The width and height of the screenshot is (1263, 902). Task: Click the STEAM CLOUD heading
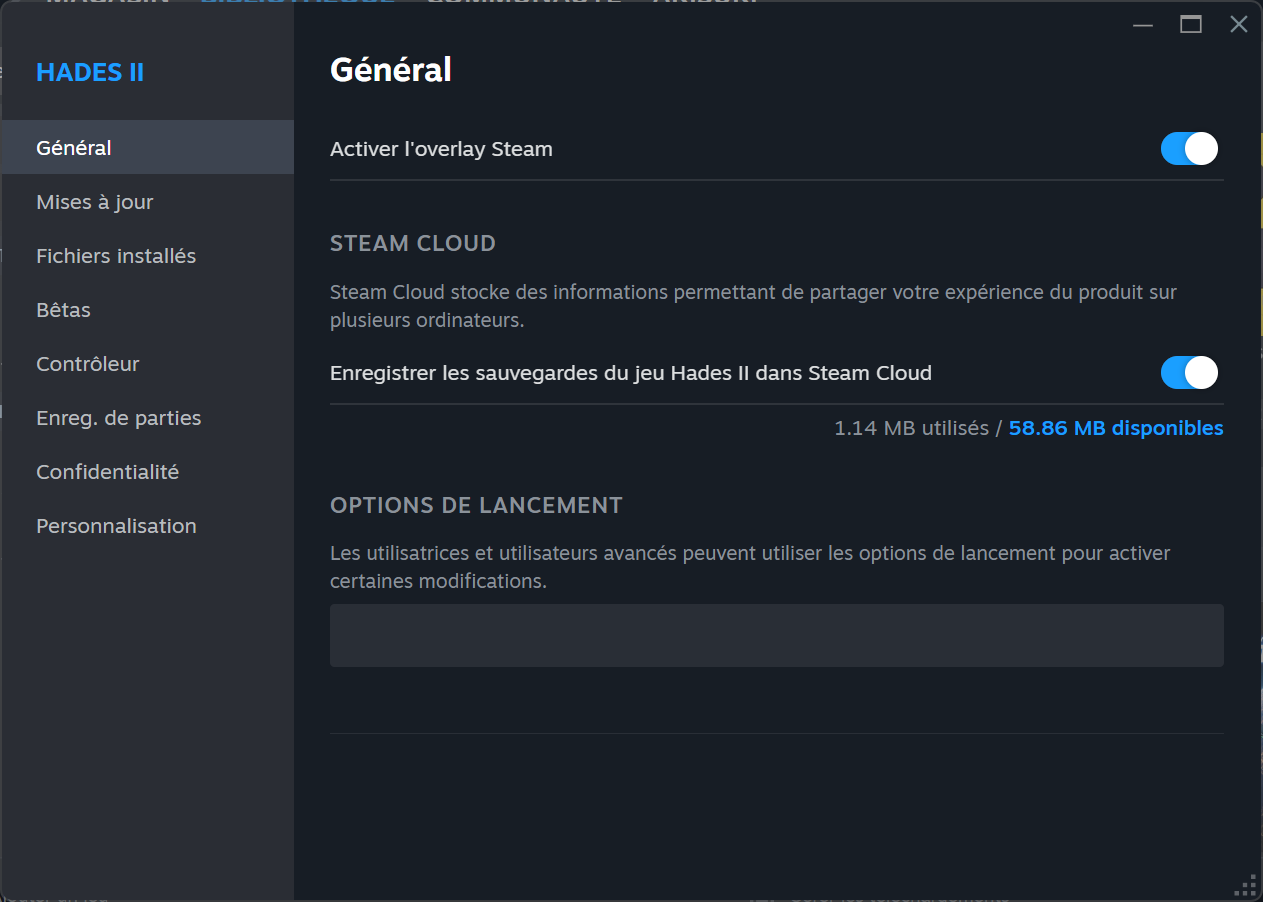413,243
